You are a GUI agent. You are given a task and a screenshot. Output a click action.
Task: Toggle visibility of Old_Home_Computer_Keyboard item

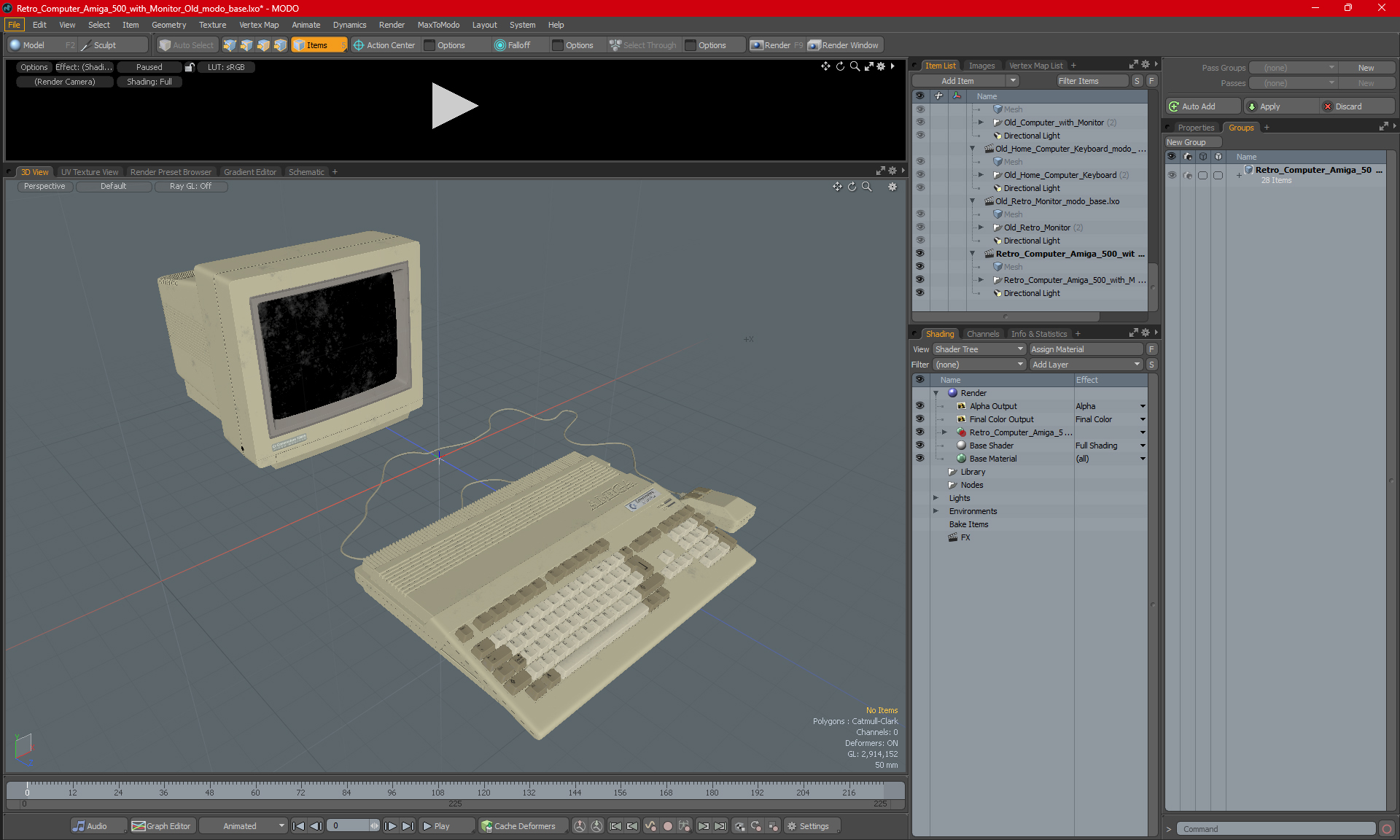click(919, 175)
